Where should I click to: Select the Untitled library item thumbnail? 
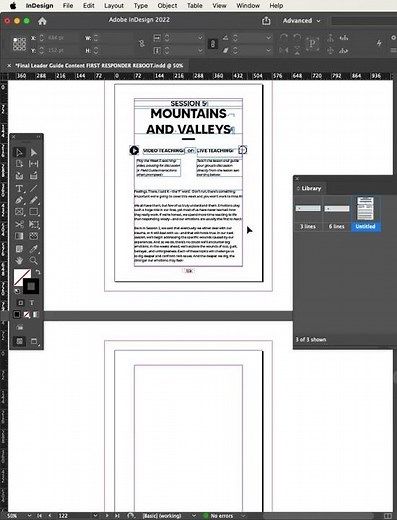click(x=366, y=208)
